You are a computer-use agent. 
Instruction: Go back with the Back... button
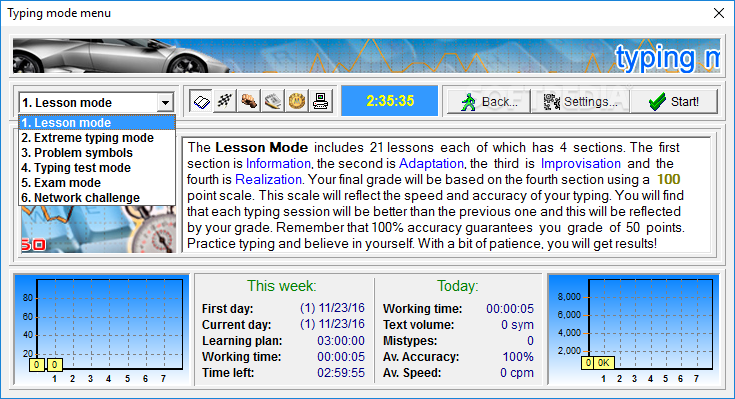(489, 101)
